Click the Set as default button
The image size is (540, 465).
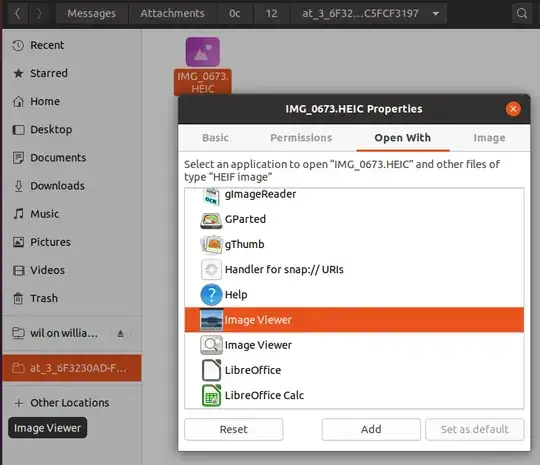(x=475, y=430)
